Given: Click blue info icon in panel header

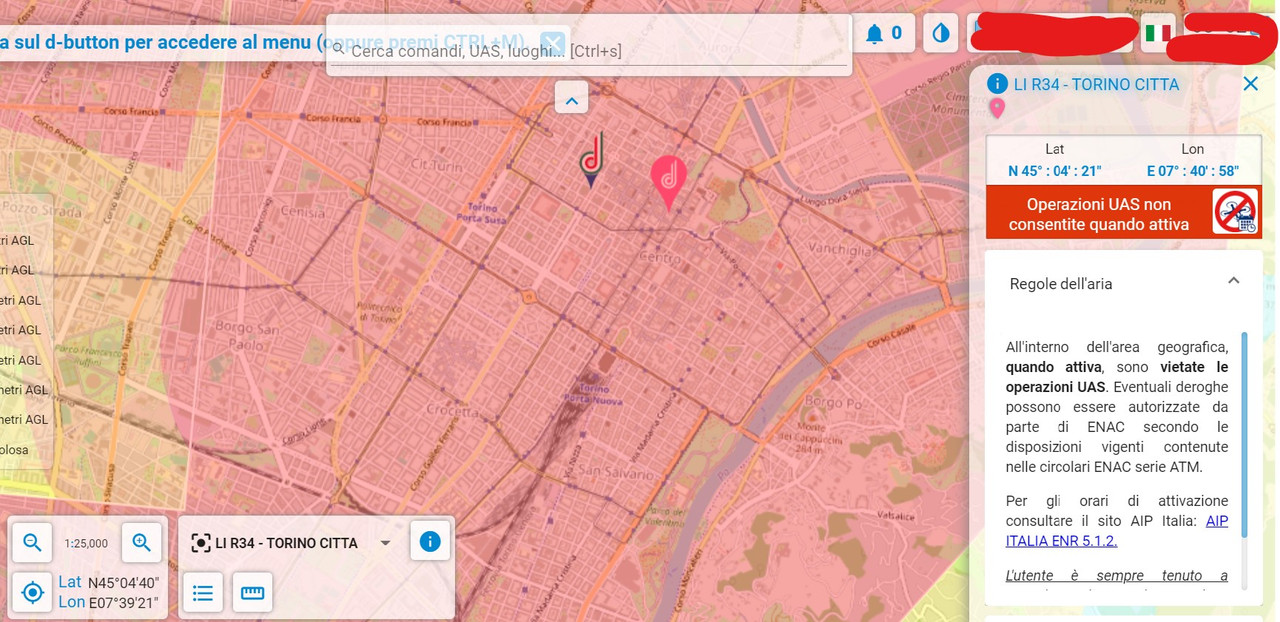Looking at the screenshot, I should (x=996, y=84).
